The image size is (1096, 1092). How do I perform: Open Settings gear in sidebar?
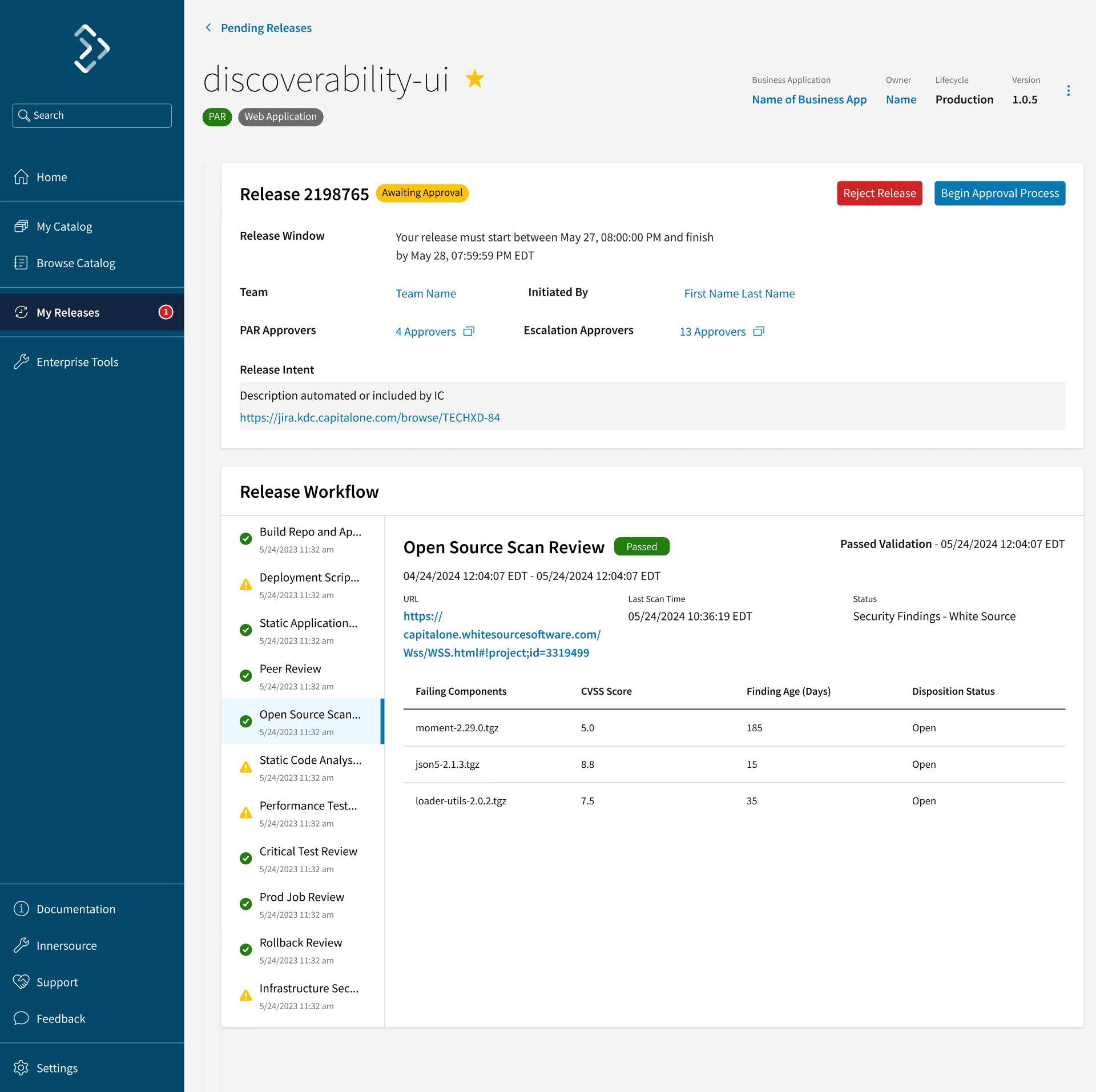[x=21, y=1067]
